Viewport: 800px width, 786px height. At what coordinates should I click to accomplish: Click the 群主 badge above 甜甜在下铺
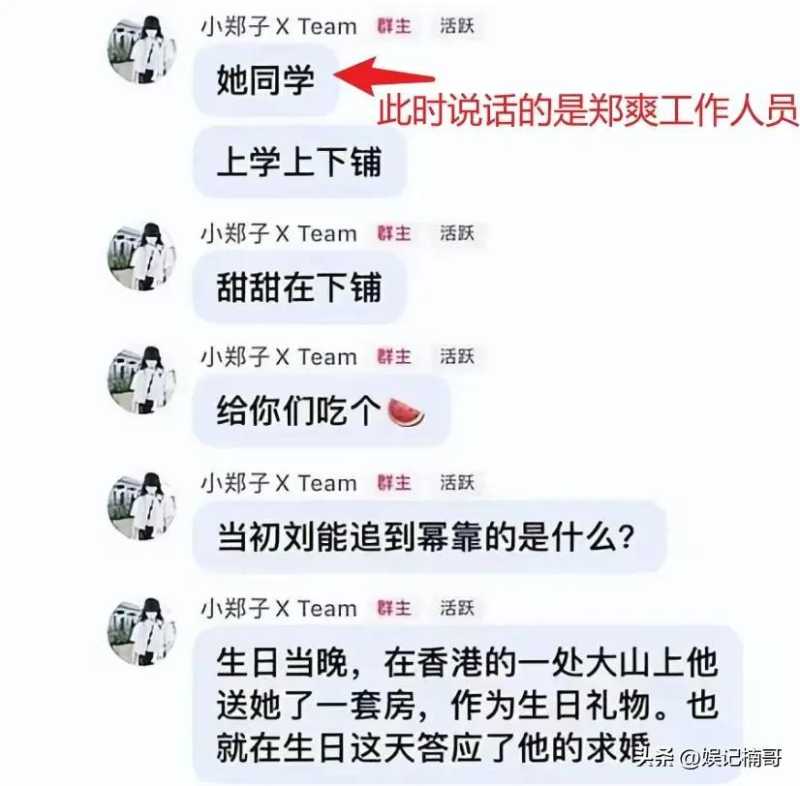coord(394,234)
